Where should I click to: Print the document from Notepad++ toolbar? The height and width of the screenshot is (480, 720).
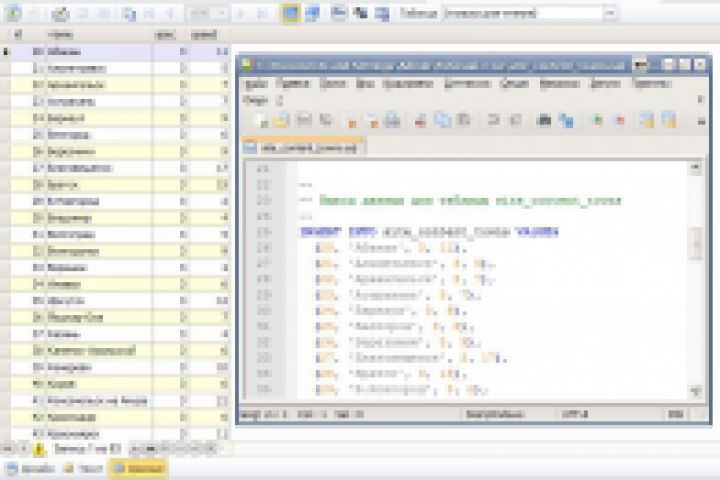393,120
